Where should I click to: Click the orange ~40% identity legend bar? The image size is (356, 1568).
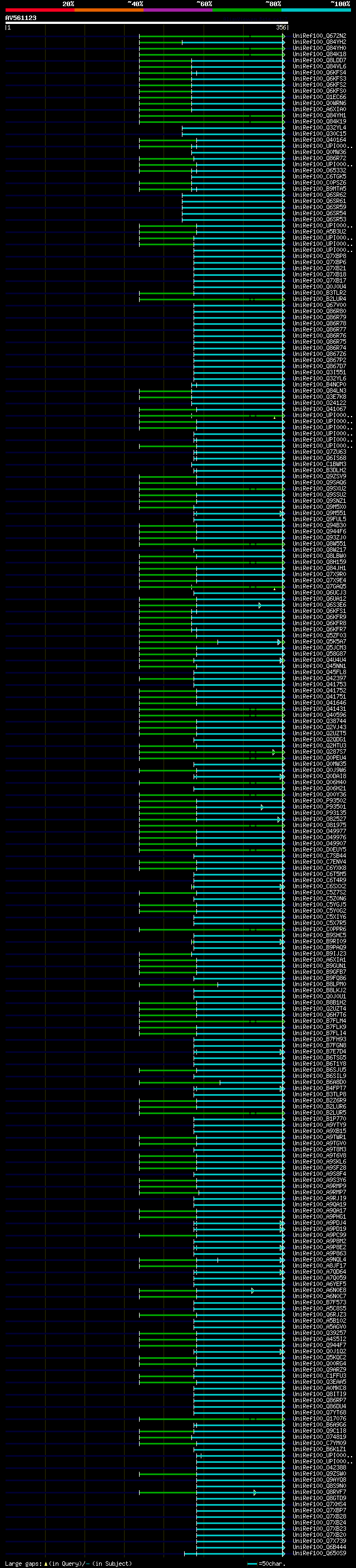click(x=109, y=10)
